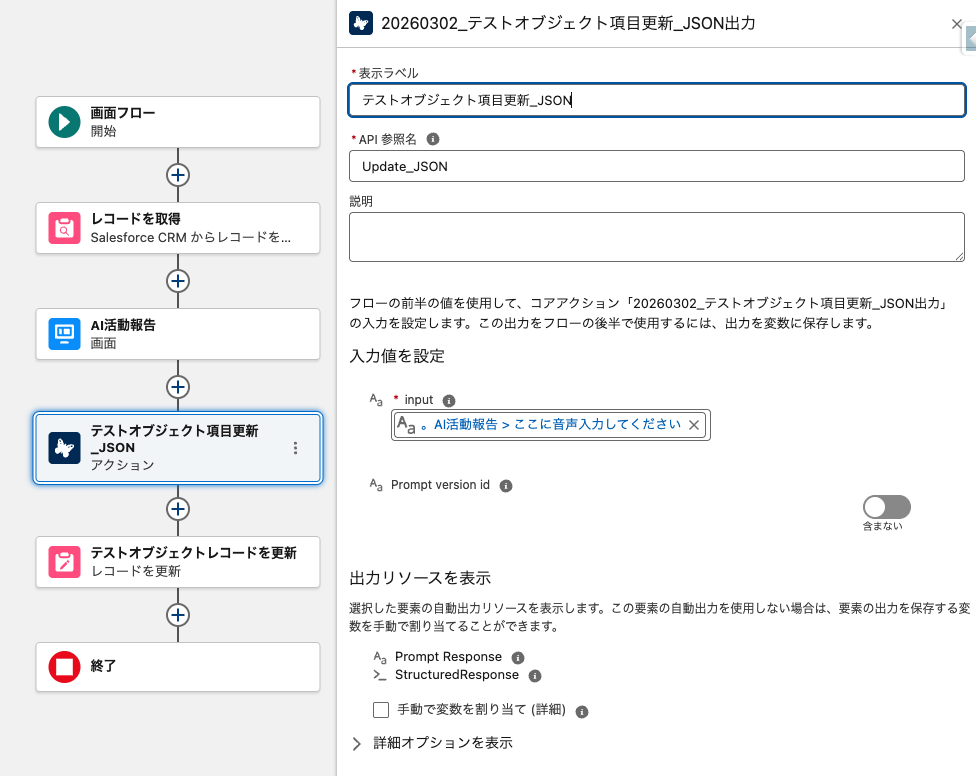
Task: Click the 説明 description text area
Action: click(656, 237)
